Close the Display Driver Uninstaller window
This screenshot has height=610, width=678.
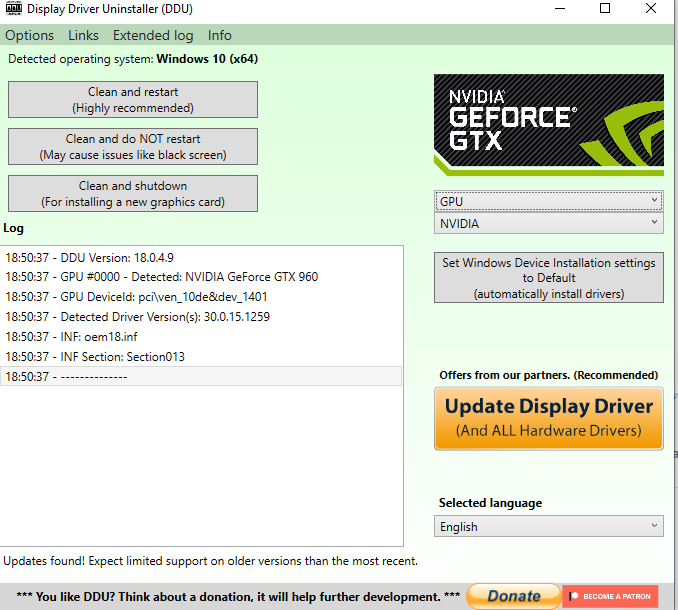651,8
